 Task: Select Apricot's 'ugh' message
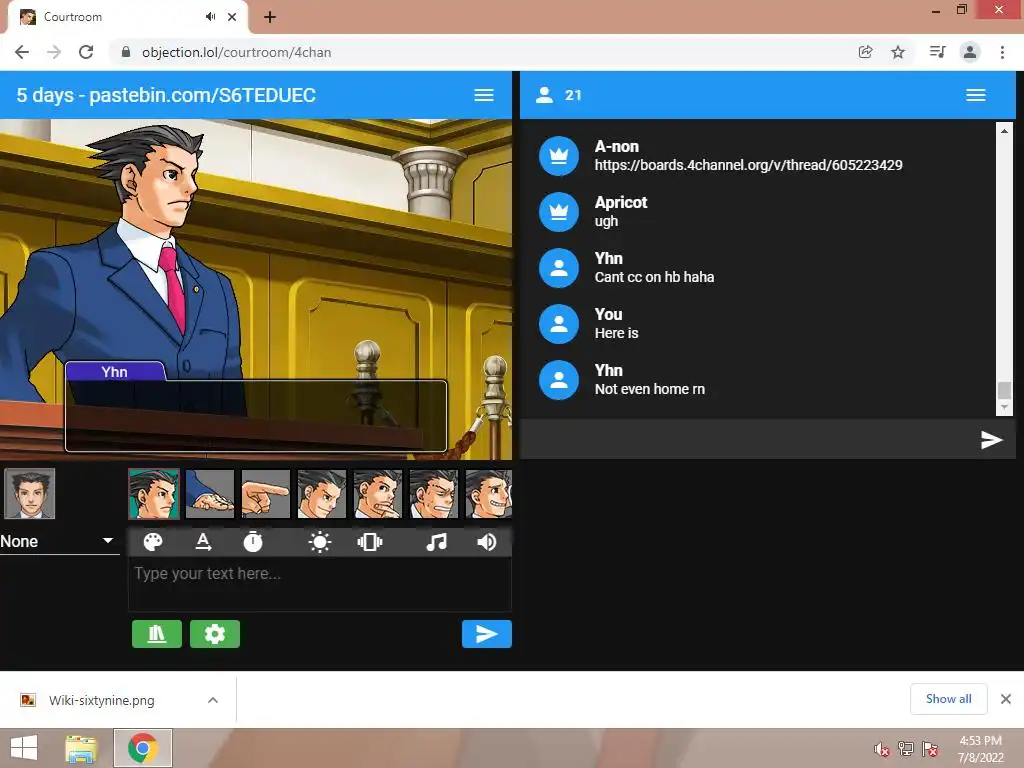pos(606,221)
